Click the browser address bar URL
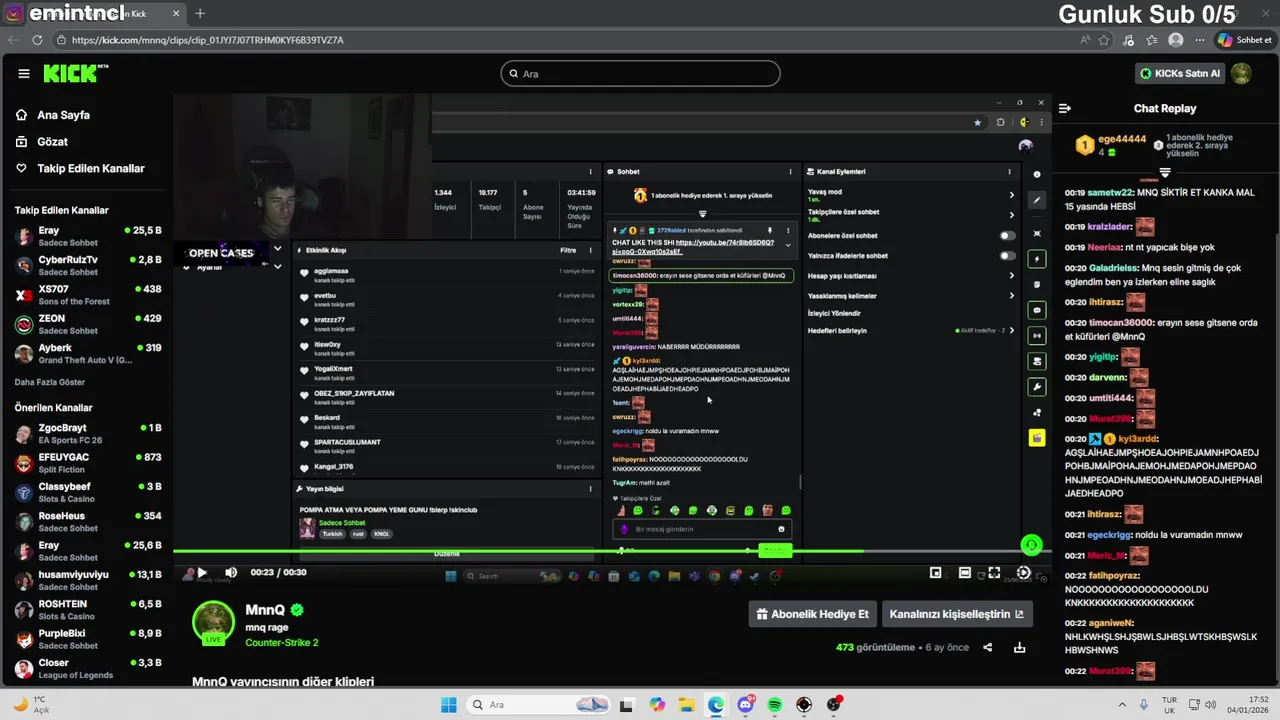Screen dimensions: 1280x720 click(x=208, y=40)
